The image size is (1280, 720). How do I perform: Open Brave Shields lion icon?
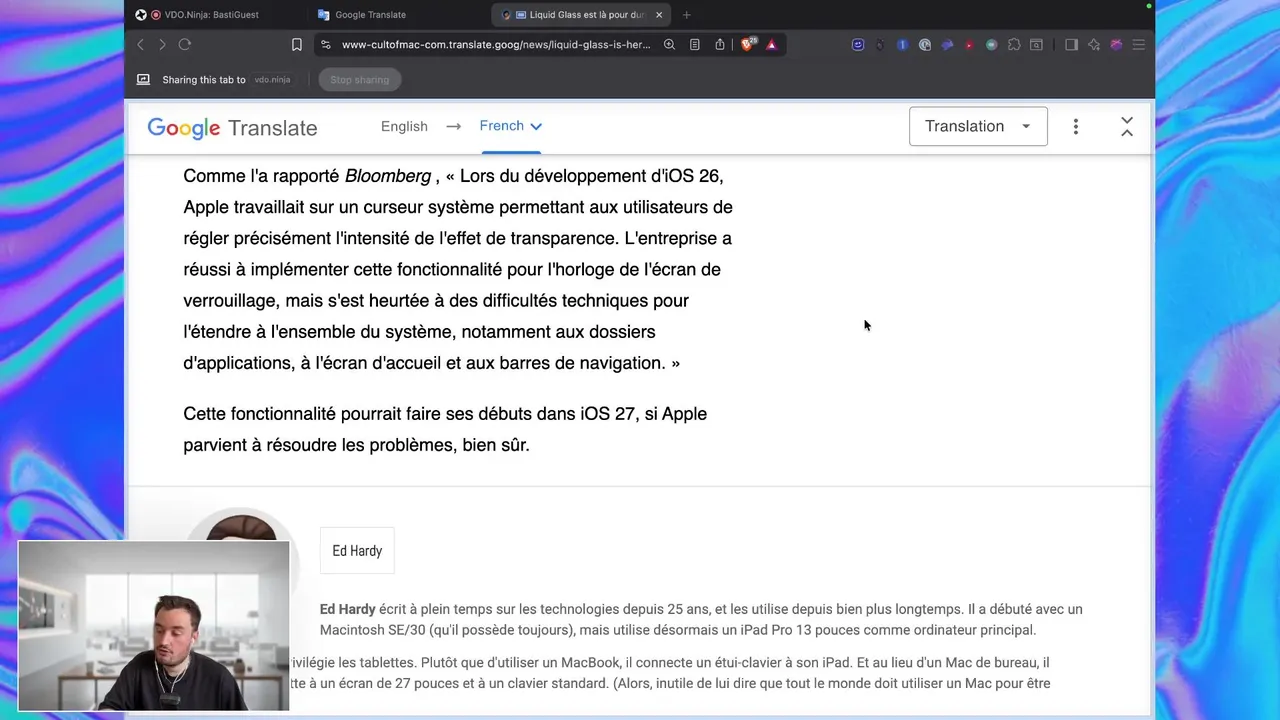(x=747, y=45)
